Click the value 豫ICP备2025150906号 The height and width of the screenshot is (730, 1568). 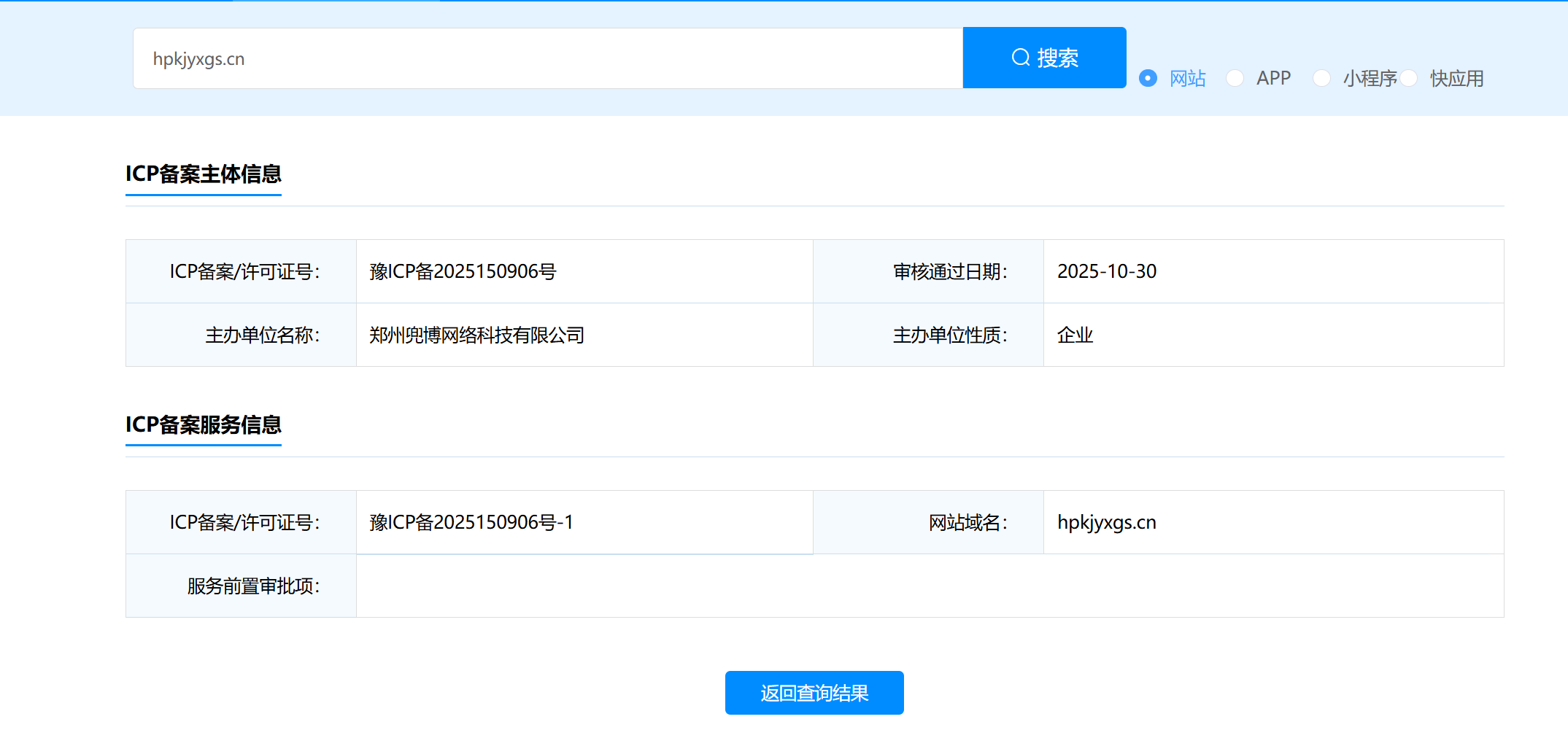click(x=463, y=271)
